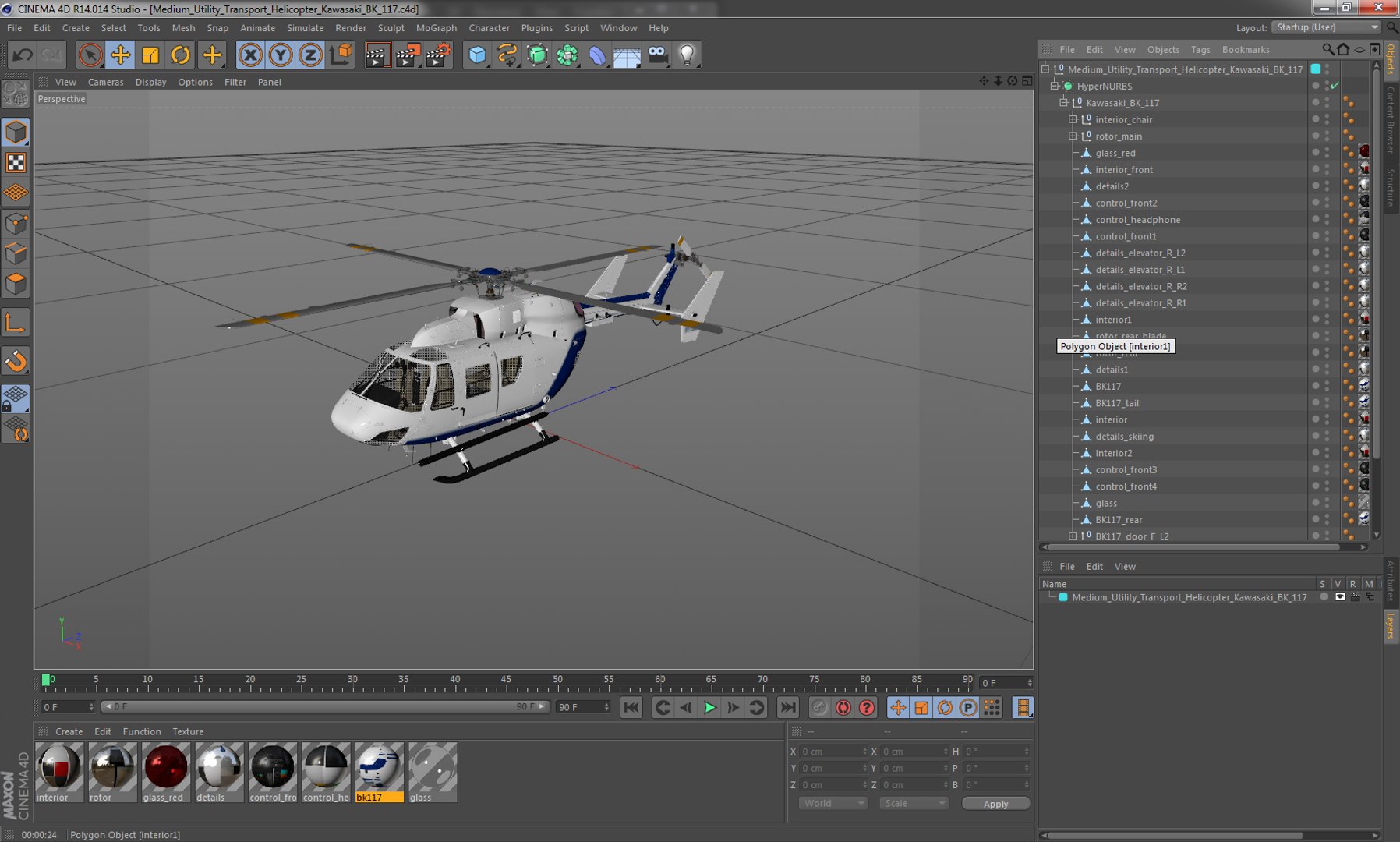Toggle layer view eye icon
Viewport: 1400px width, 842px height.
point(1340,597)
